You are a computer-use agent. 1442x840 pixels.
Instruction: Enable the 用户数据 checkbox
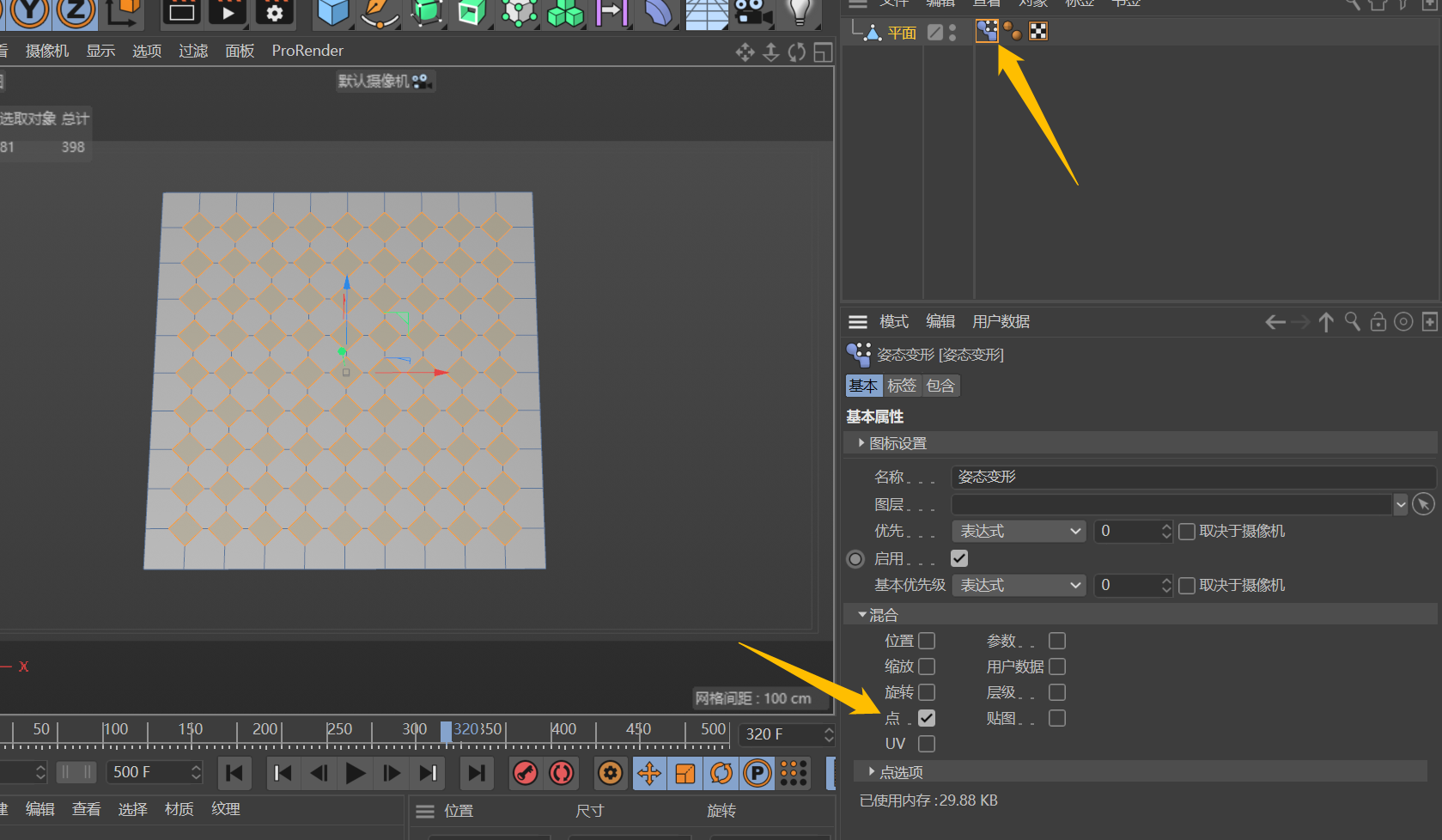1057,667
